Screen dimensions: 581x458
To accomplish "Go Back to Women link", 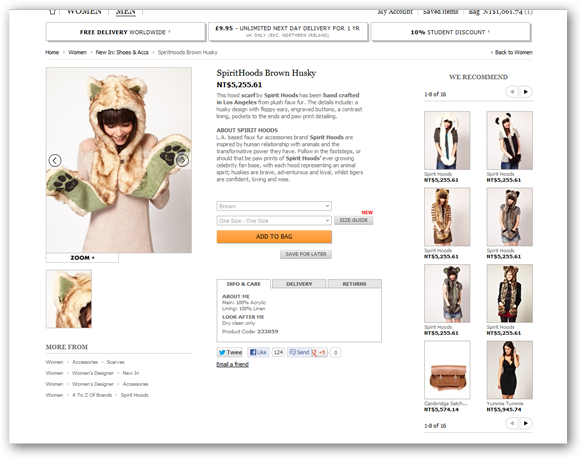I will (512, 52).
